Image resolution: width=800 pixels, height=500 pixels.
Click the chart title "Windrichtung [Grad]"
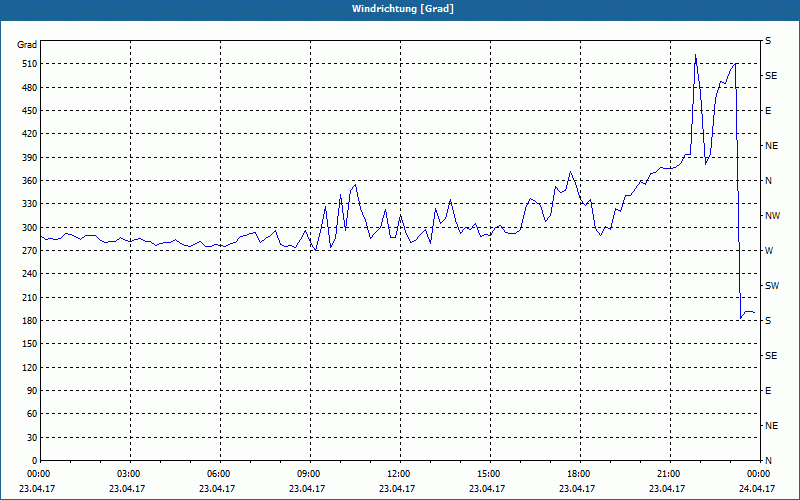(403, 9)
